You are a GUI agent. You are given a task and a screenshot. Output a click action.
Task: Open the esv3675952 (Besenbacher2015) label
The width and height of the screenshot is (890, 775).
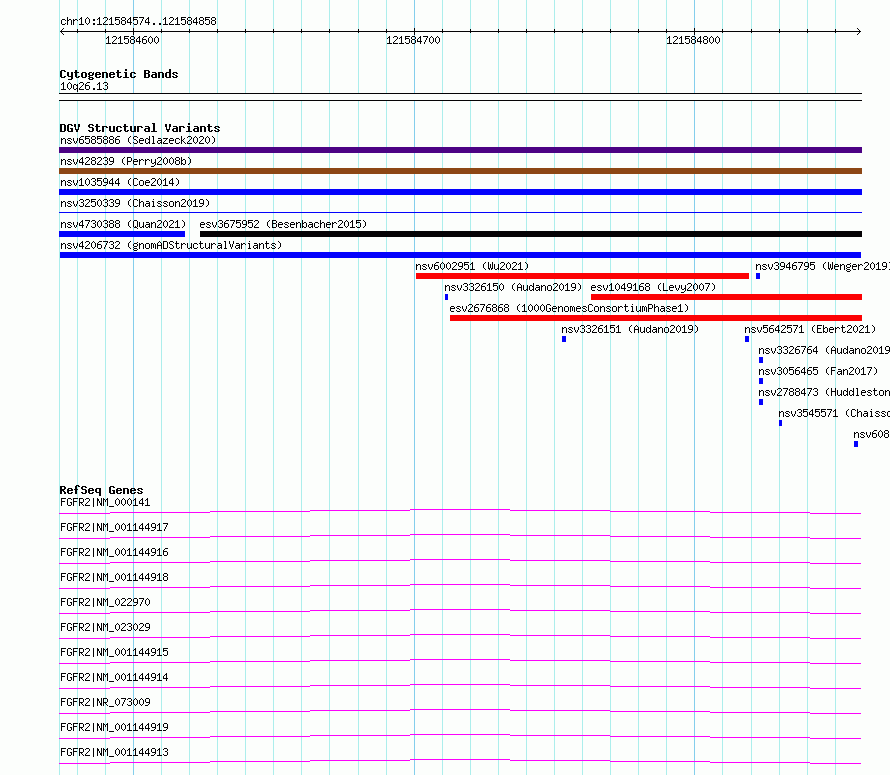(x=283, y=224)
